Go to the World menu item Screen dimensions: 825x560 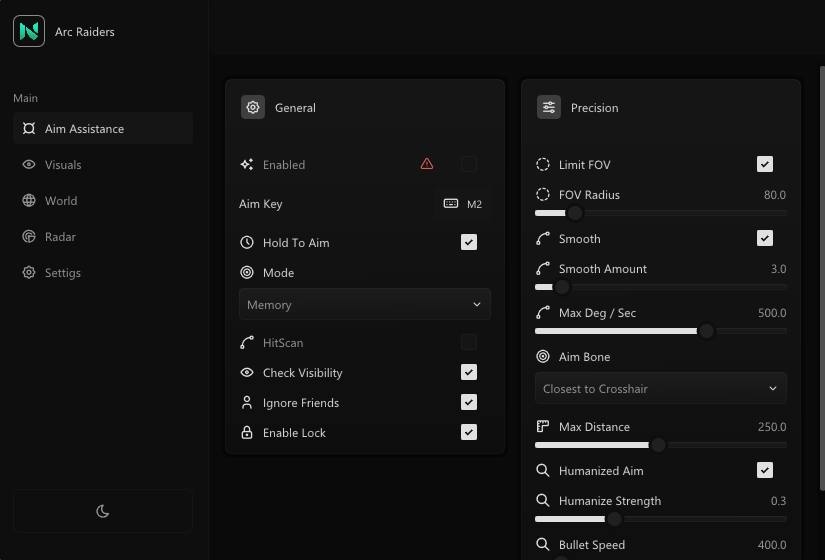coord(61,201)
